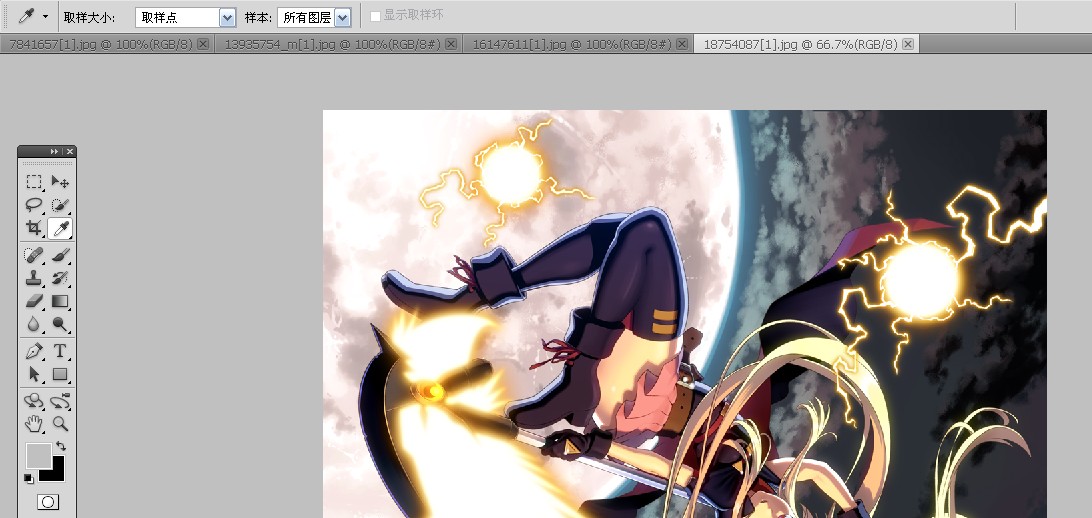Close the toolbox panel

pyautogui.click(x=70, y=151)
